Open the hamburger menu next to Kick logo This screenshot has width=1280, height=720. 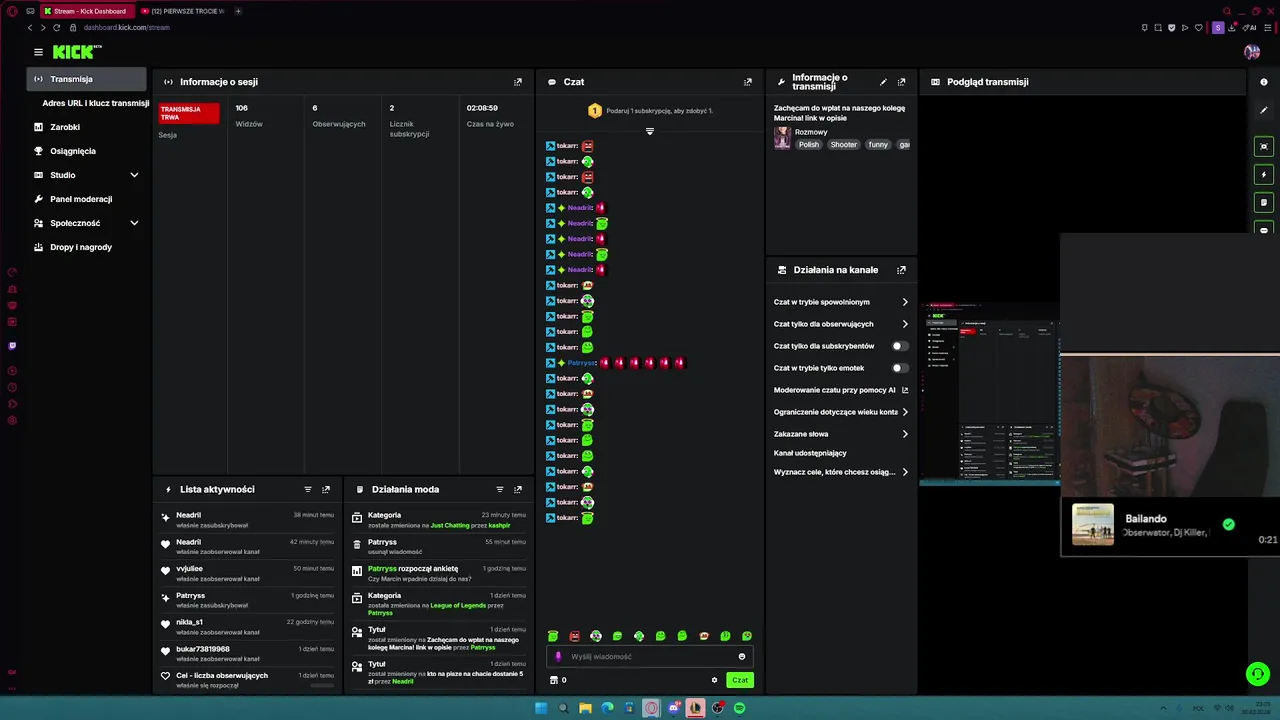pos(38,52)
